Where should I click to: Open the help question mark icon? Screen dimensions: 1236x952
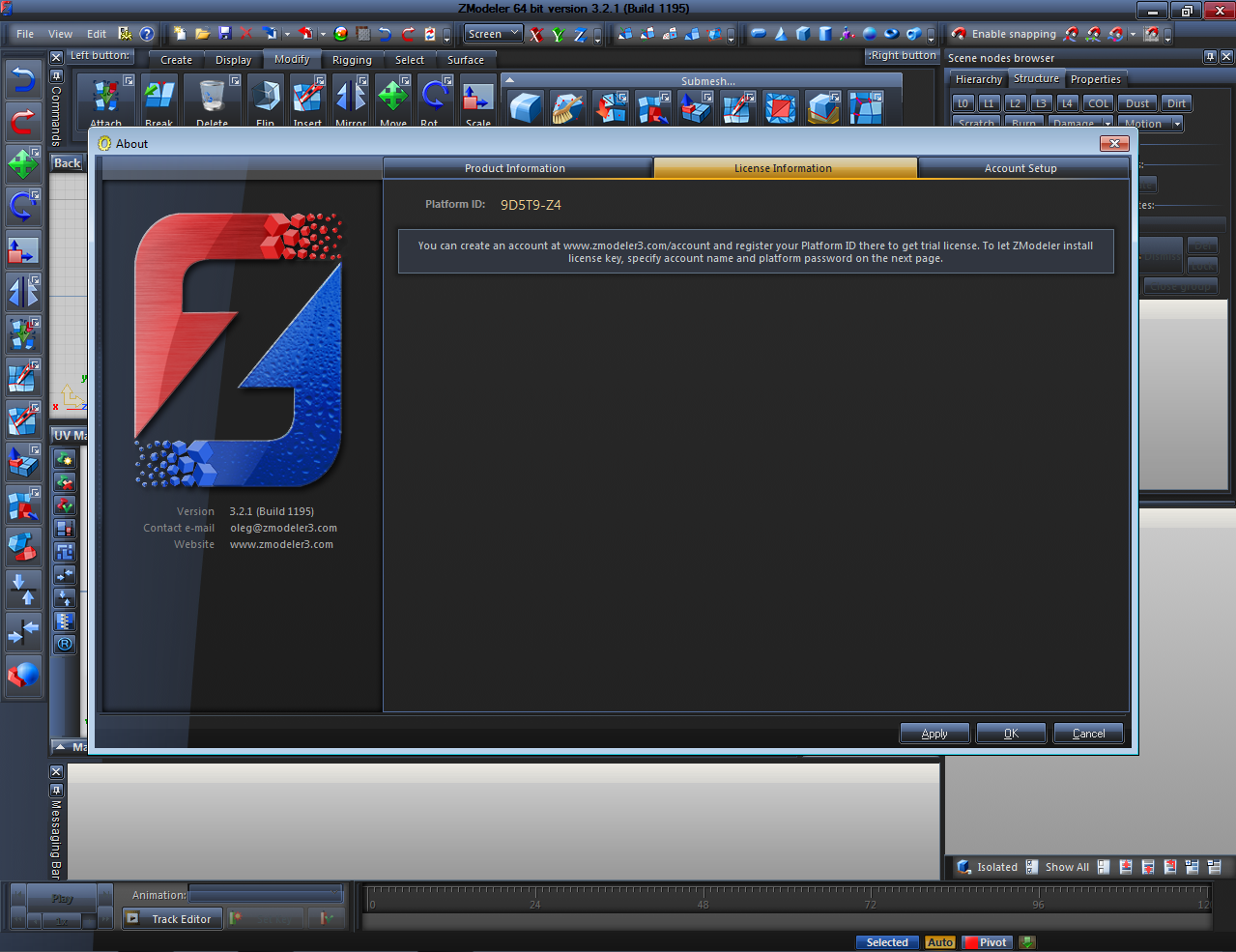point(147,34)
